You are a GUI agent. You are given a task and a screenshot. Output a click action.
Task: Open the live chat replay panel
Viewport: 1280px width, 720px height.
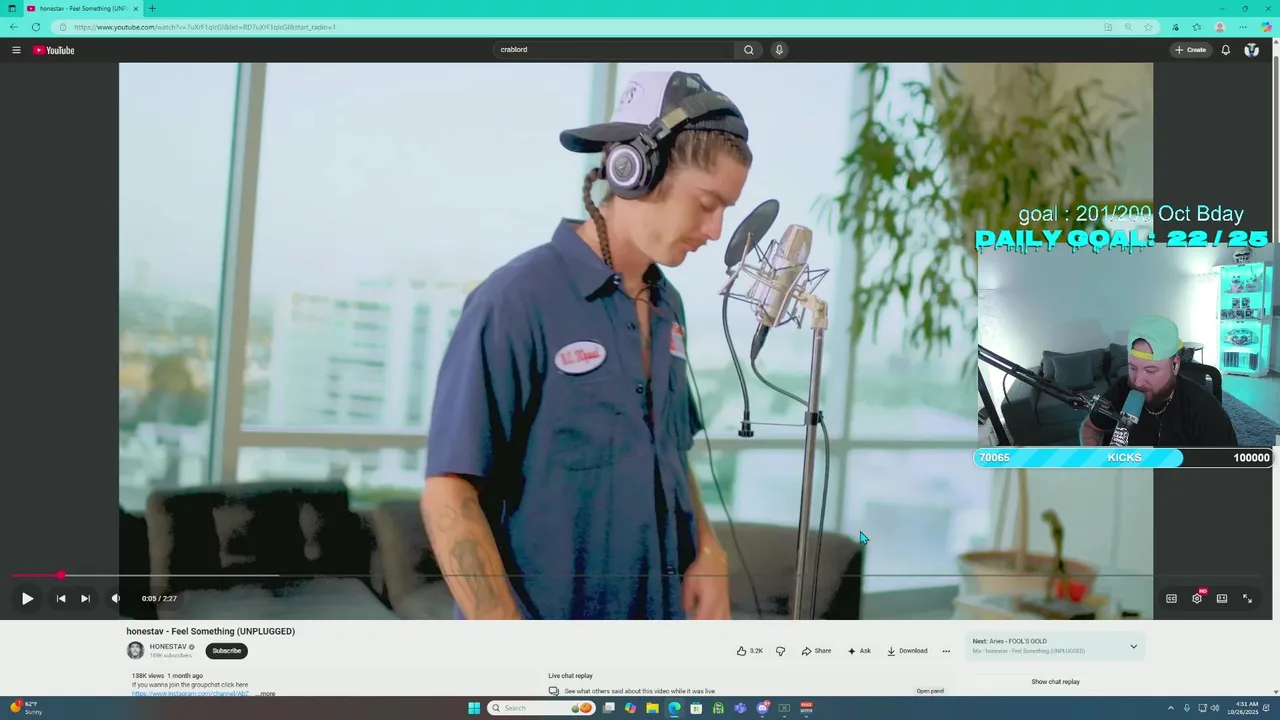(930, 691)
